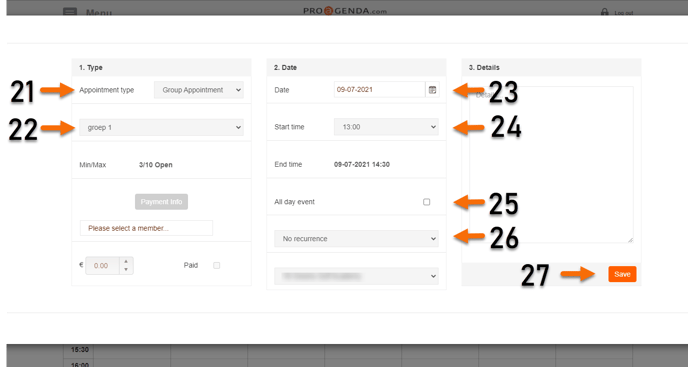Open the Start time 13:00 dropdown
688x367 pixels.
tap(386, 127)
